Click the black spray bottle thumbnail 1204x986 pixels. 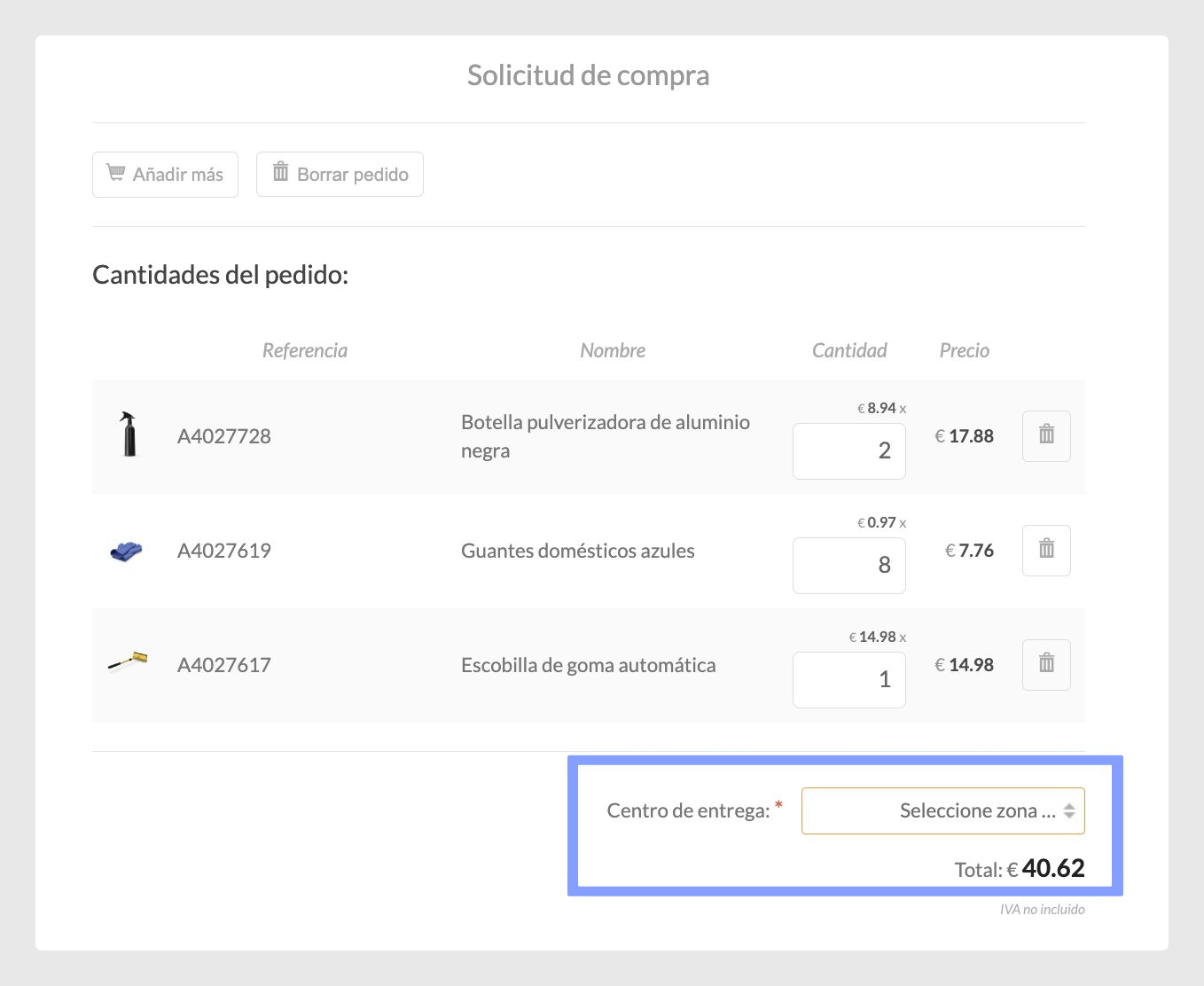click(x=129, y=434)
